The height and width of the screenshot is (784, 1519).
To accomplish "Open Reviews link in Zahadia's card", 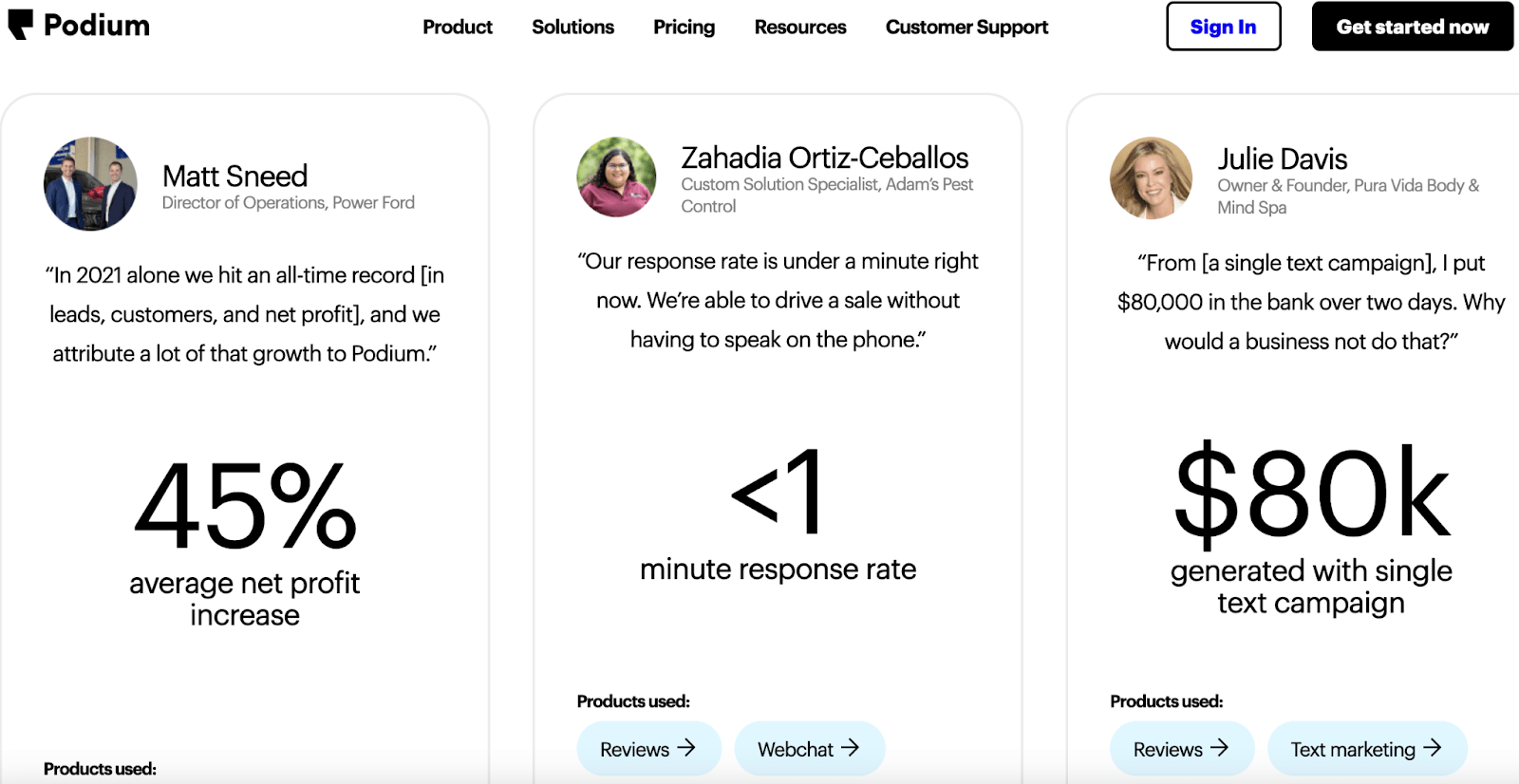I will pos(635,750).
